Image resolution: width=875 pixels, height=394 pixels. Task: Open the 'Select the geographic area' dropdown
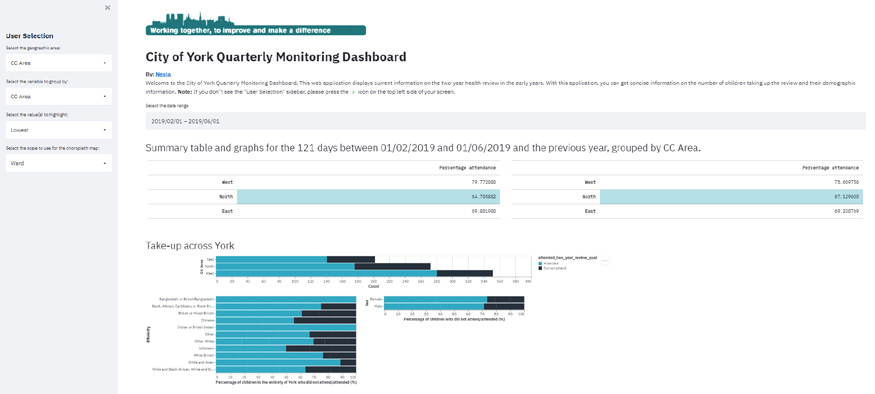pos(59,63)
